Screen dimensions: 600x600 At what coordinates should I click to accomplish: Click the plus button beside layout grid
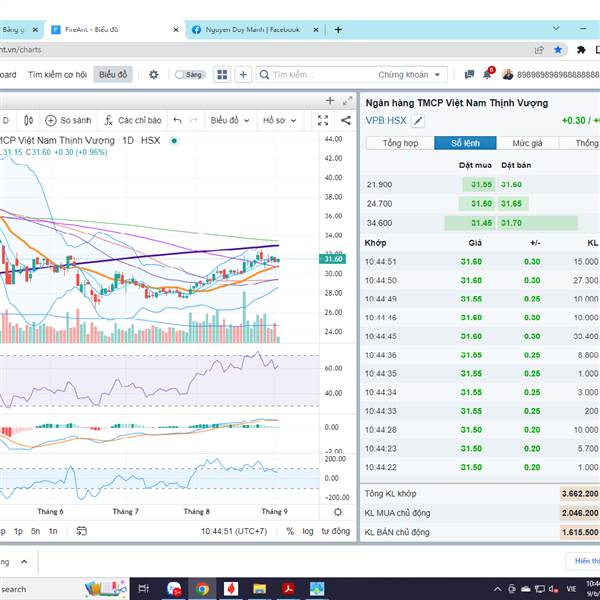pyautogui.click(x=243, y=75)
